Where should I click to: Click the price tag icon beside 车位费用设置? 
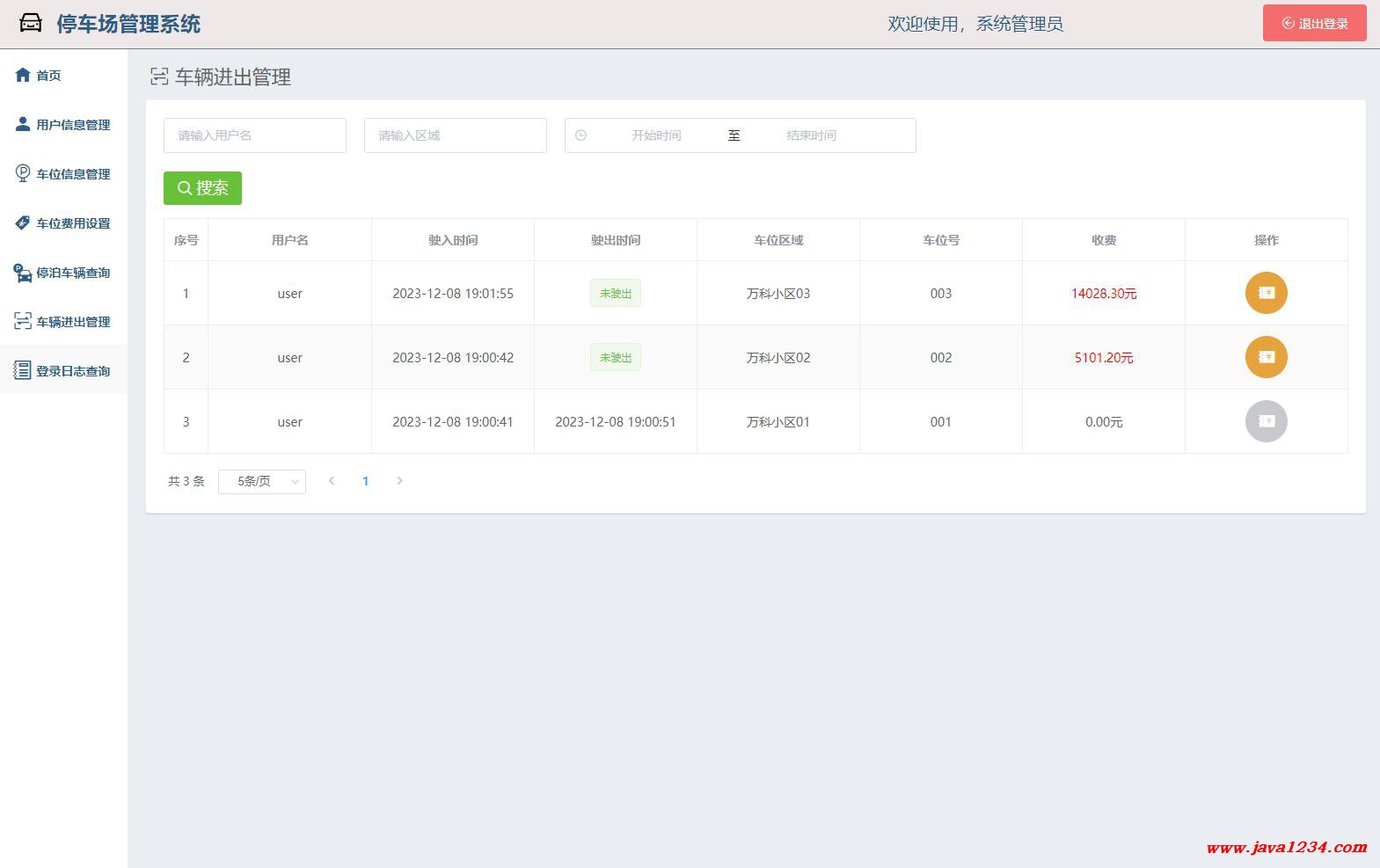click(x=23, y=222)
